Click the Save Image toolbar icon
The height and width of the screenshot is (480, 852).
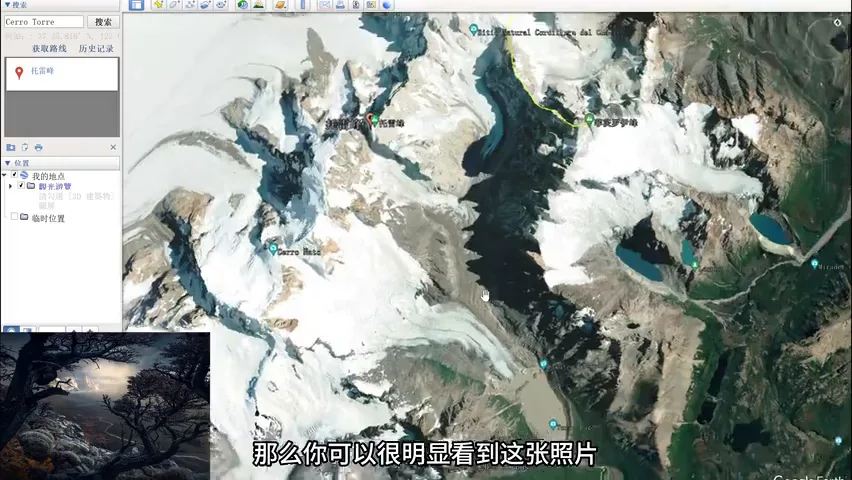tap(356, 5)
